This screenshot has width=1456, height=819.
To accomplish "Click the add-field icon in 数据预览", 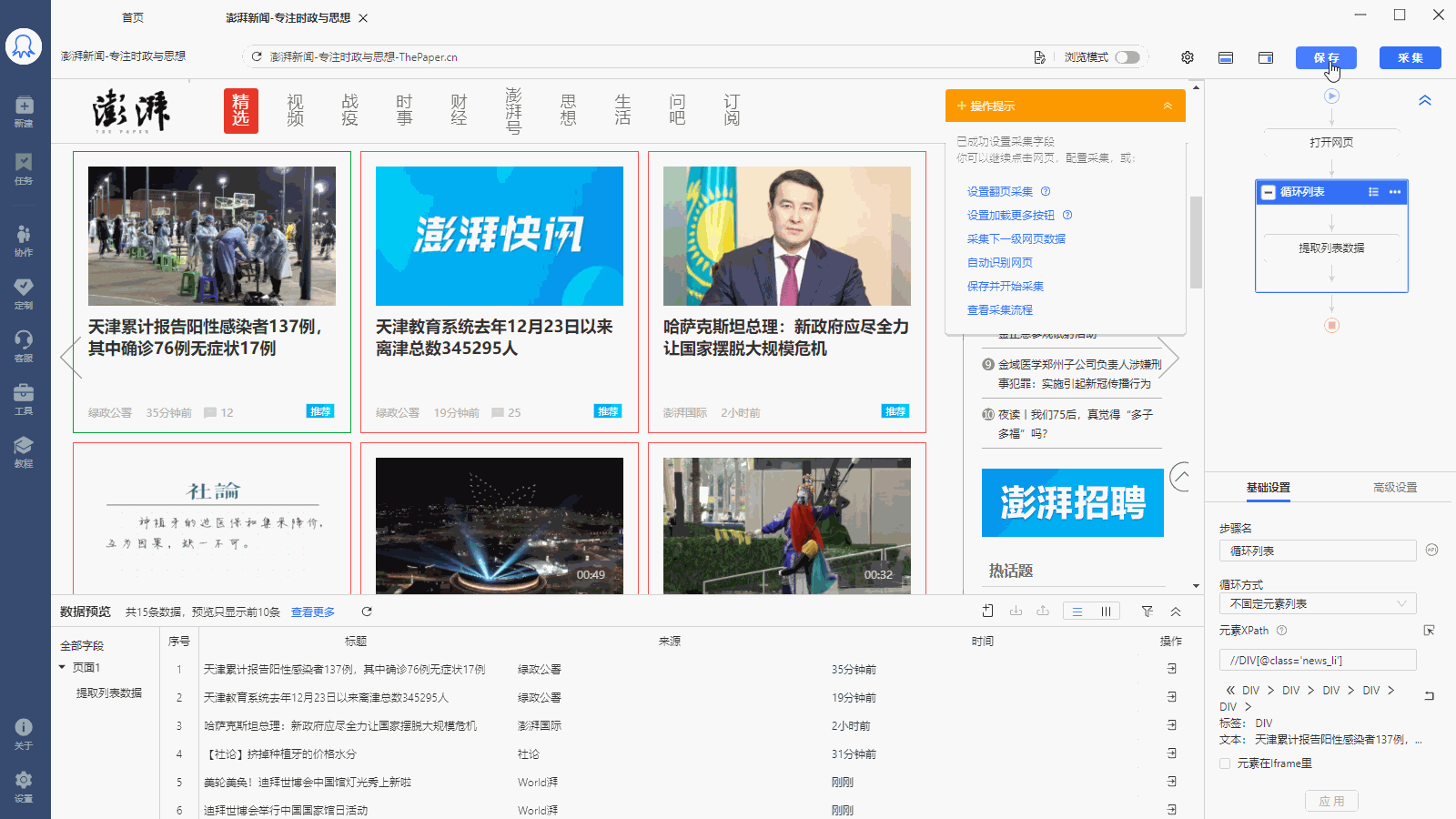I will [x=988, y=612].
